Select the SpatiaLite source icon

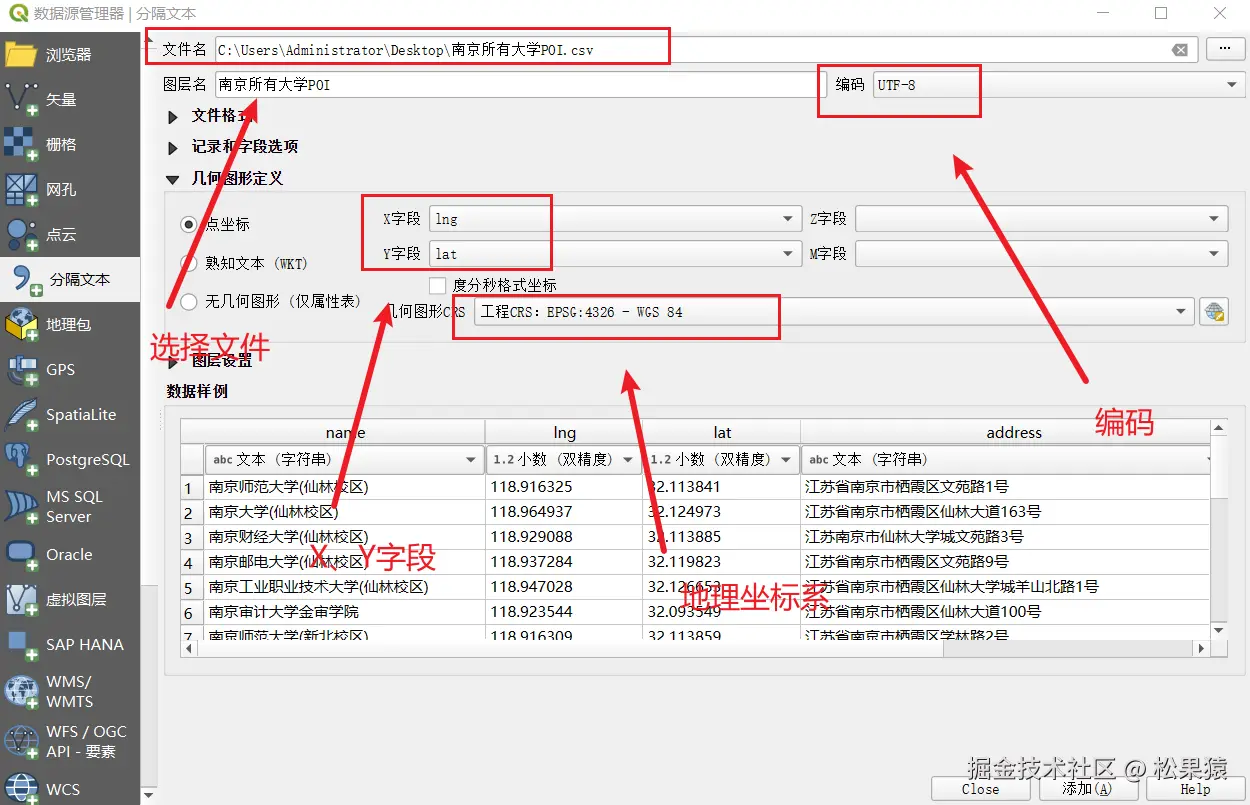coord(21,414)
